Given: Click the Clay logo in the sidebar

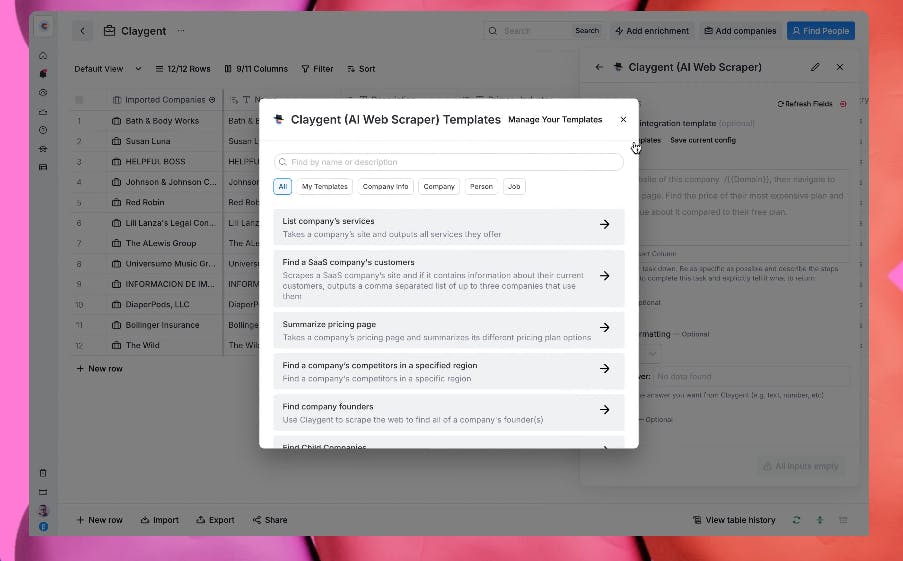Looking at the screenshot, I should (x=44, y=26).
